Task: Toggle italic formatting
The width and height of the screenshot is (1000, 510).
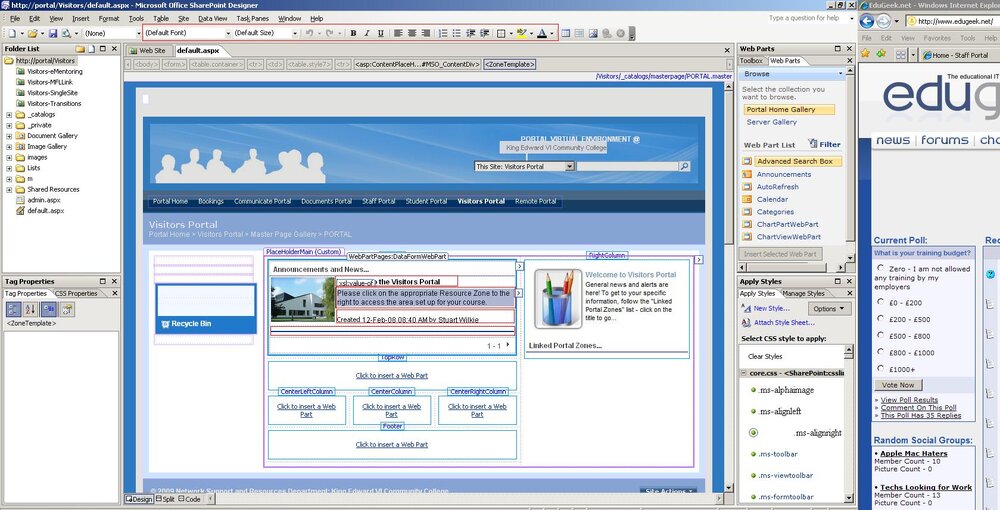Action: pyautogui.click(x=367, y=33)
